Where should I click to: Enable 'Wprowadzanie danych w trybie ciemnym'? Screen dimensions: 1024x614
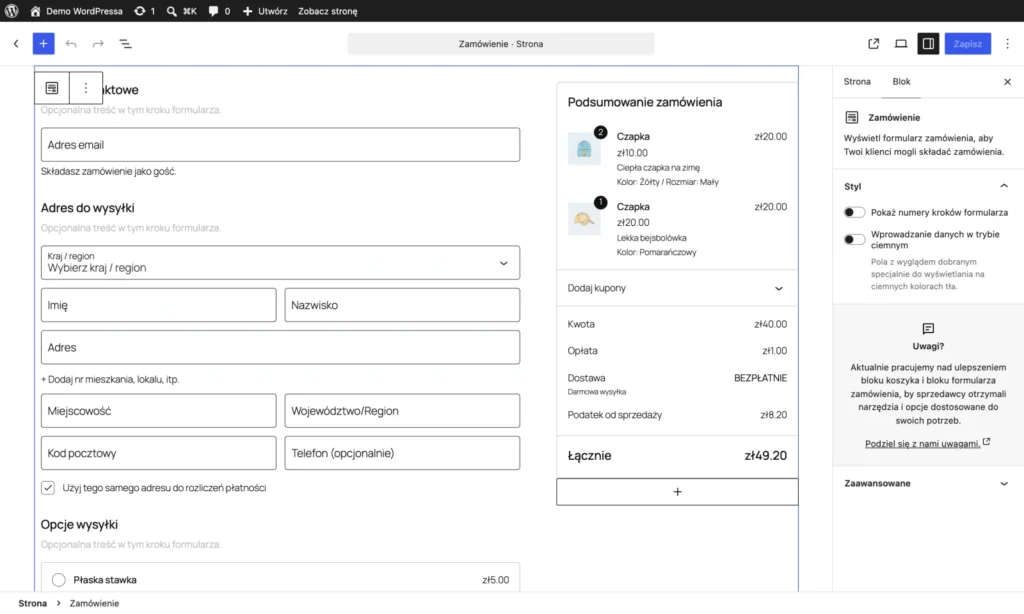[854, 239]
